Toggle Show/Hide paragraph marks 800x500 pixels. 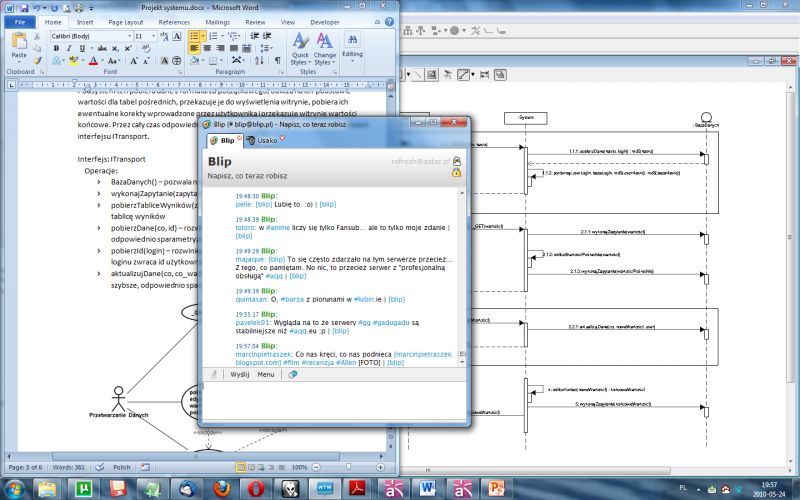(278, 61)
